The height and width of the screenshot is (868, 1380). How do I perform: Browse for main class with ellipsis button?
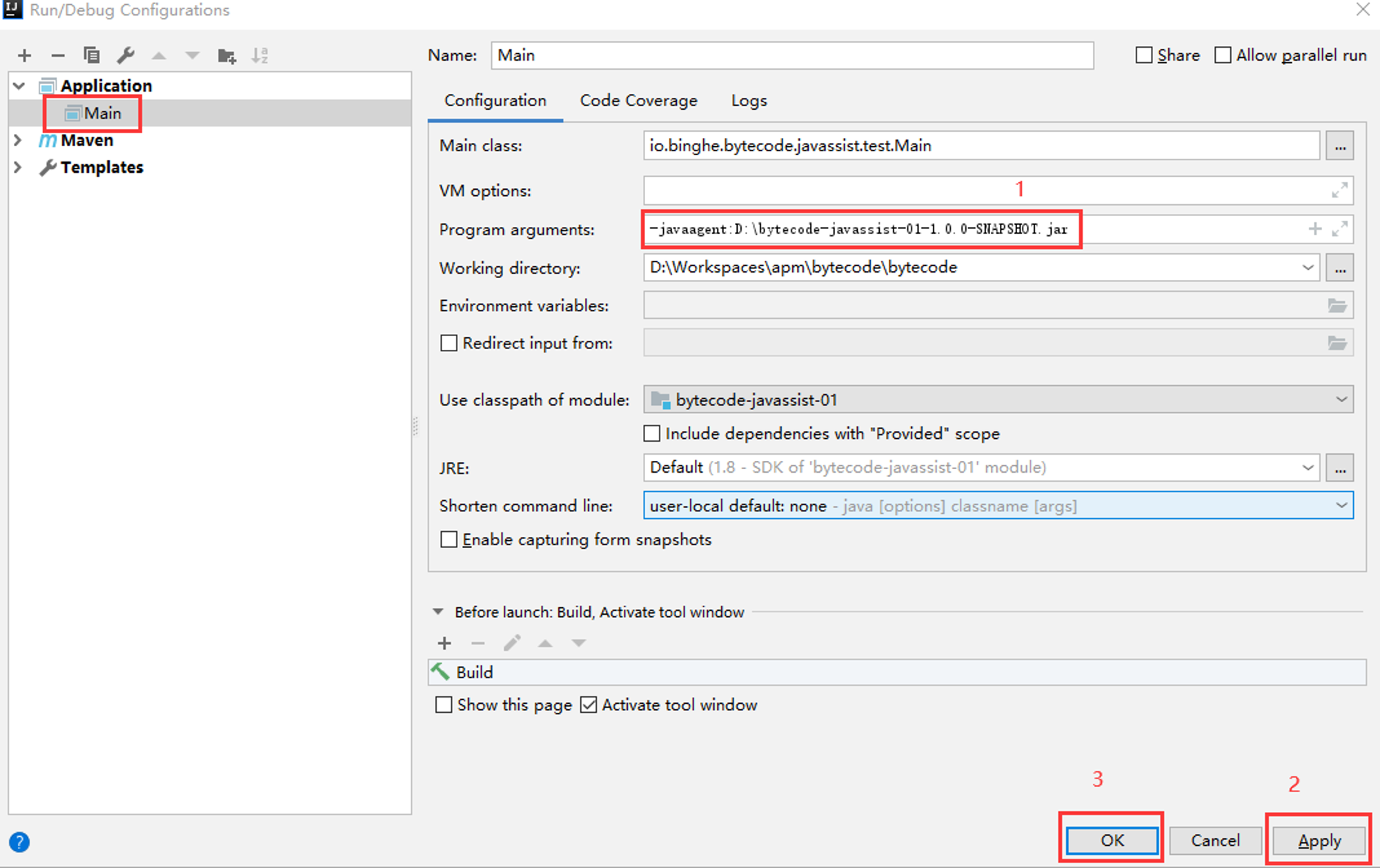pyautogui.click(x=1340, y=146)
